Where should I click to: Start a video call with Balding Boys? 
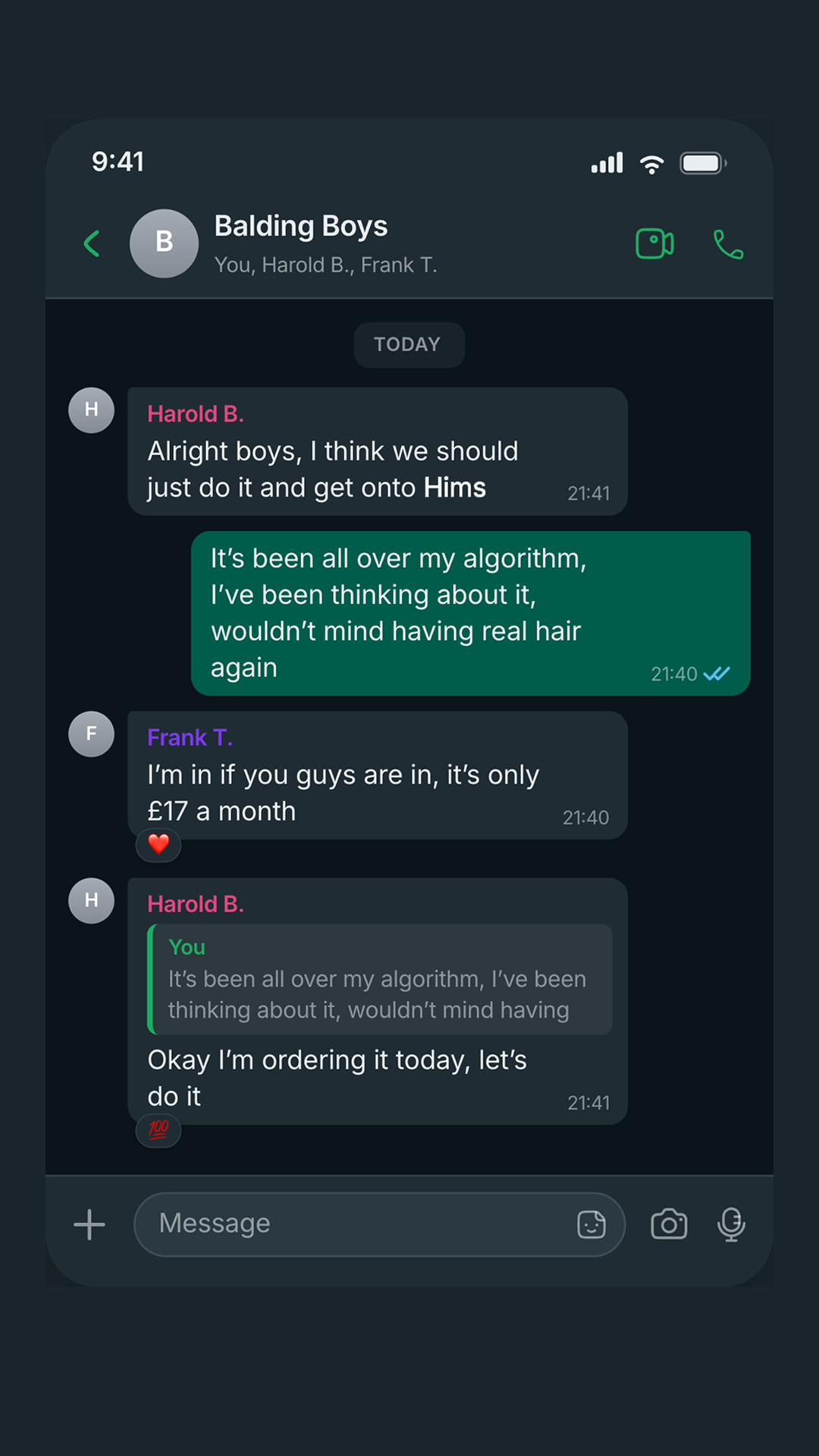pyautogui.click(x=654, y=243)
